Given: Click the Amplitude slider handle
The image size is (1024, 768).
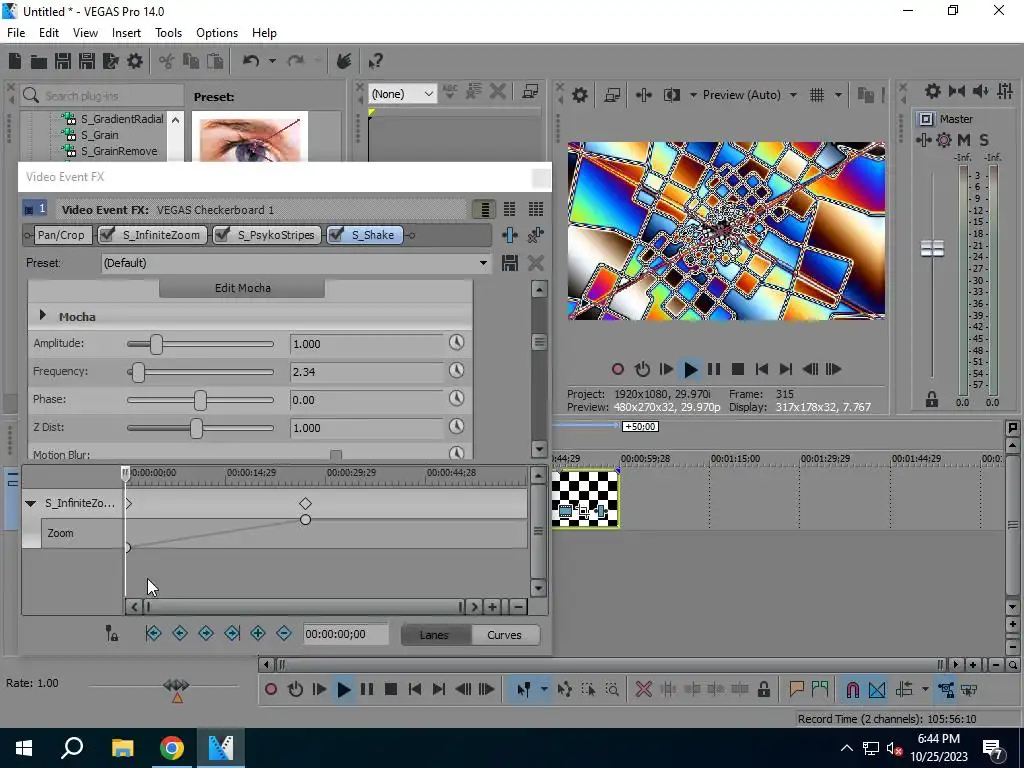Looking at the screenshot, I should point(156,344).
